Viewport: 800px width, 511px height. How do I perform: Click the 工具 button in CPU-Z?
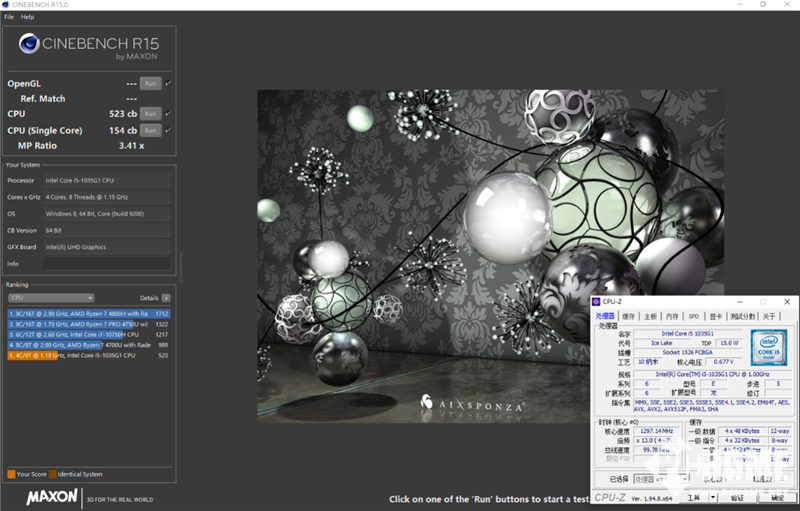694,498
